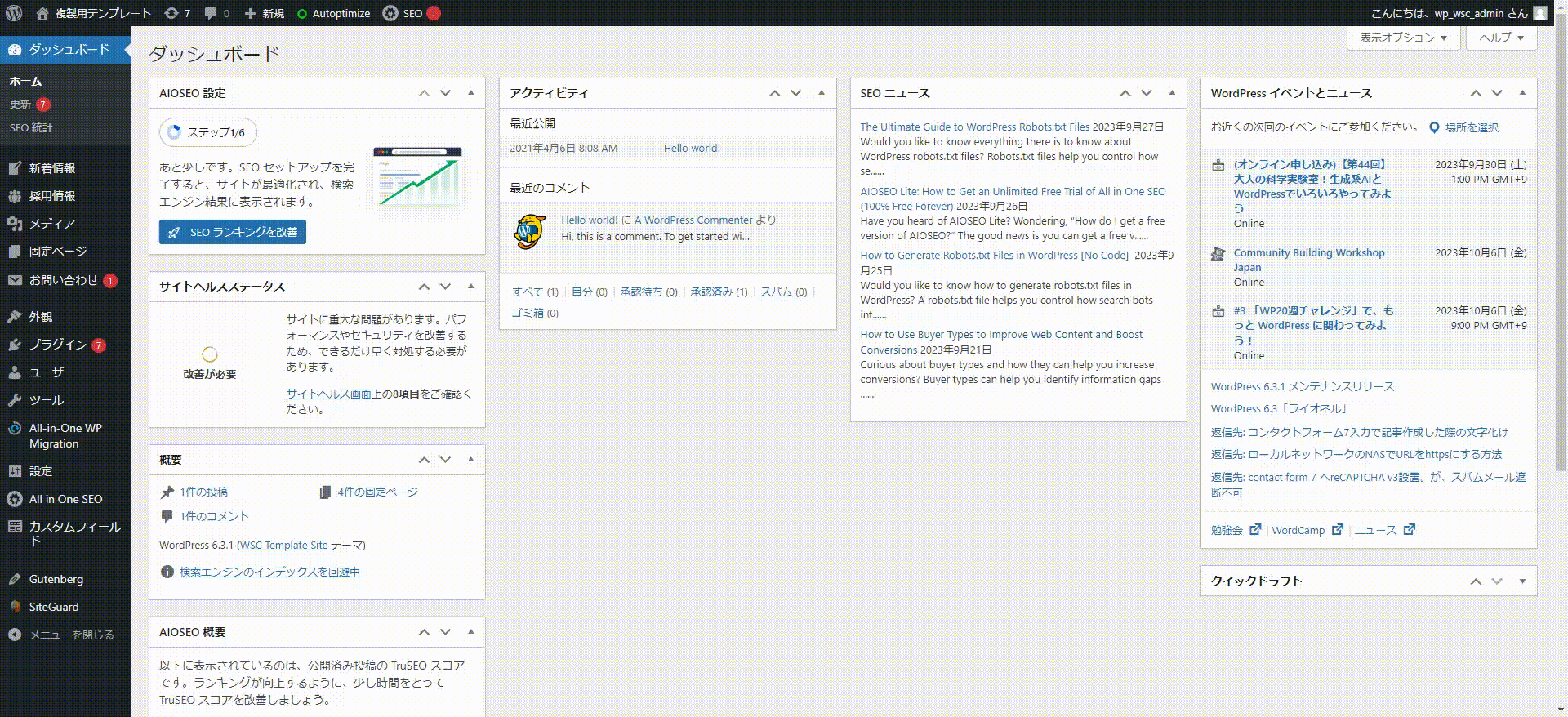Click the SEO ランキングを改善 button
1568x717 pixels.
point(233,232)
